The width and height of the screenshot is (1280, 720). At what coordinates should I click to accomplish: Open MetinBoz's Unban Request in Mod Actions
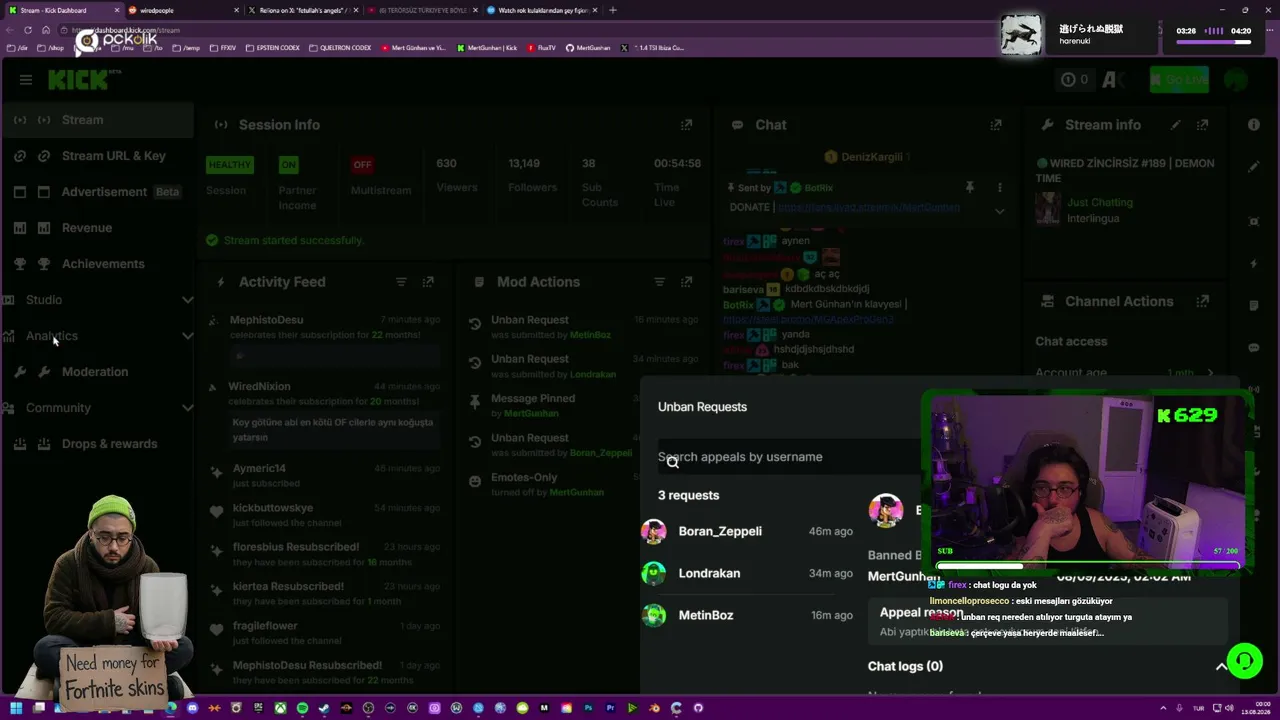tap(583, 327)
